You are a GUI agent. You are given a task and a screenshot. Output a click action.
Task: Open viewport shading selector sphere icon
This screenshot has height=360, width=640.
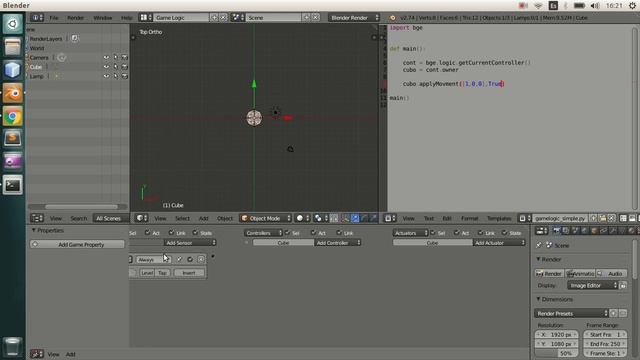pyautogui.click(x=302, y=218)
